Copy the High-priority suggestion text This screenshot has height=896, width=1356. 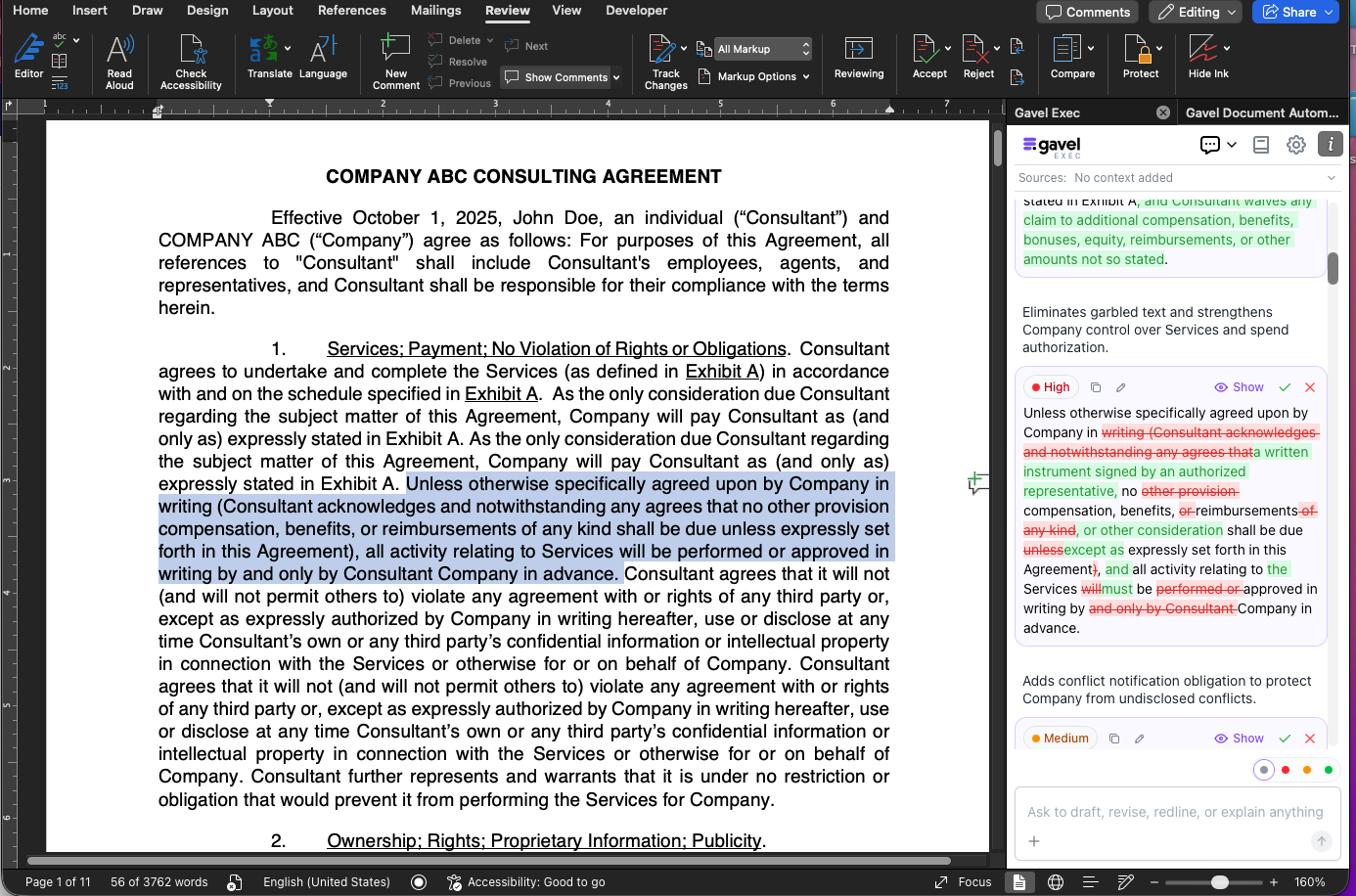click(x=1096, y=387)
